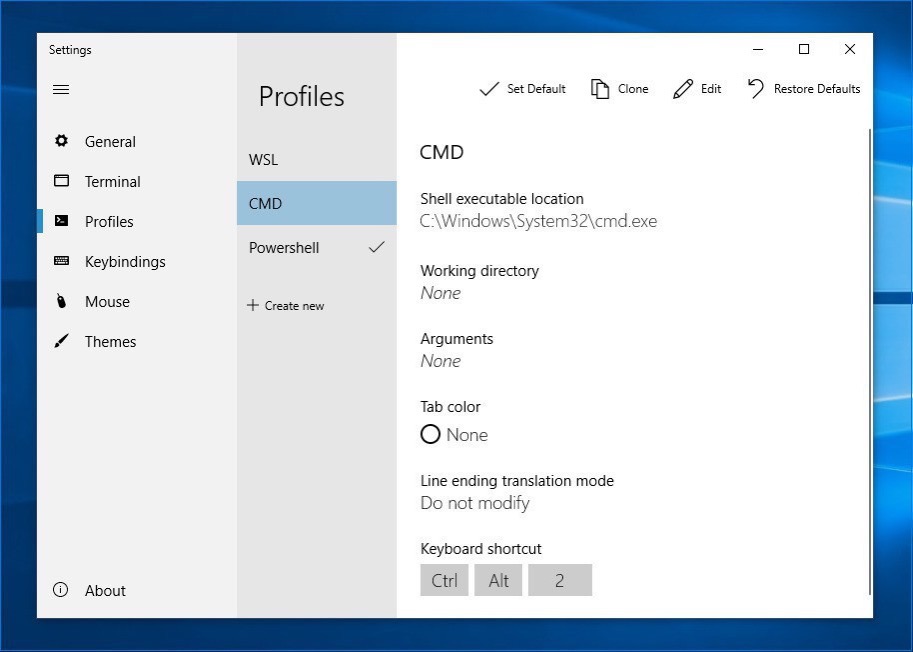
Task: Click the vertical scrollbar in settings pane
Action: (870, 360)
